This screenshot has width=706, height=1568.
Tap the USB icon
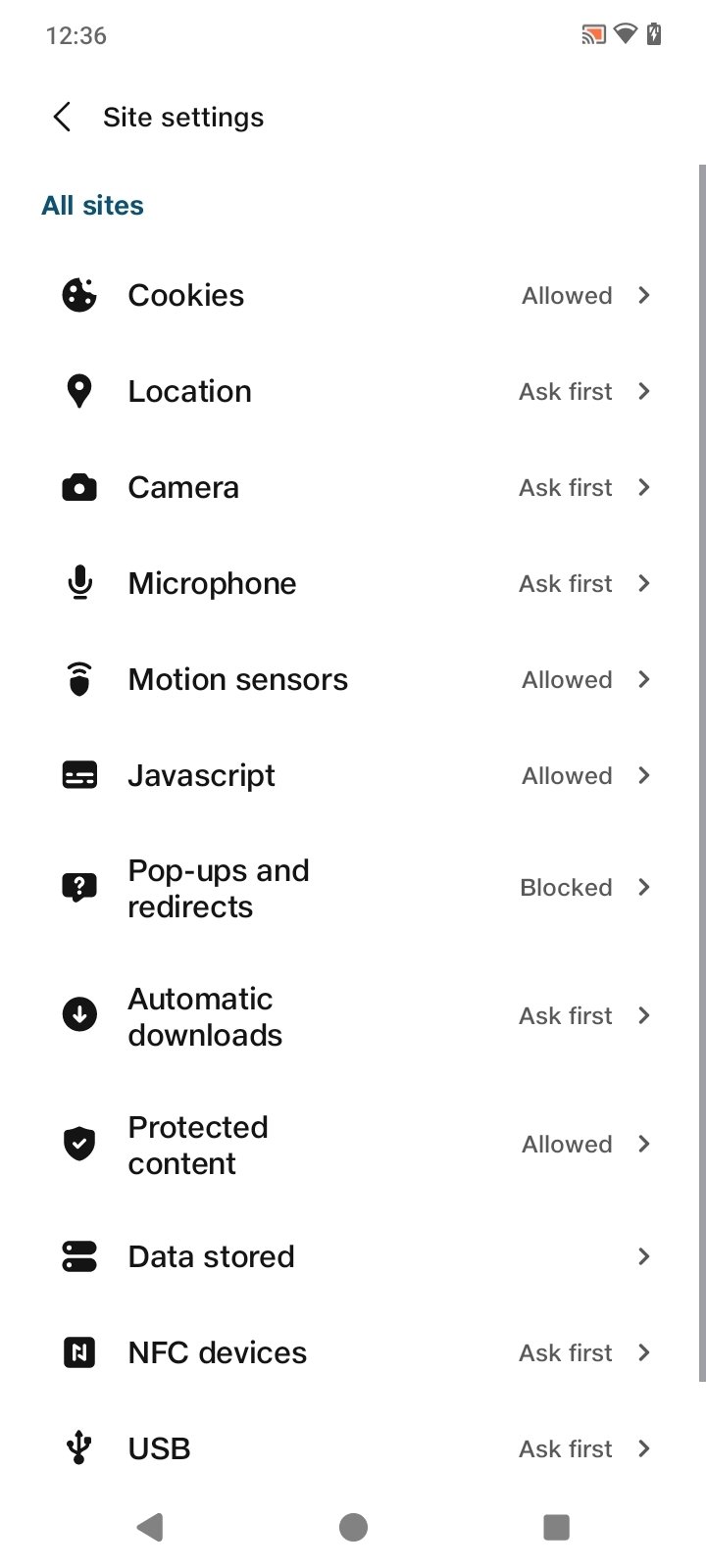coord(79,1448)
